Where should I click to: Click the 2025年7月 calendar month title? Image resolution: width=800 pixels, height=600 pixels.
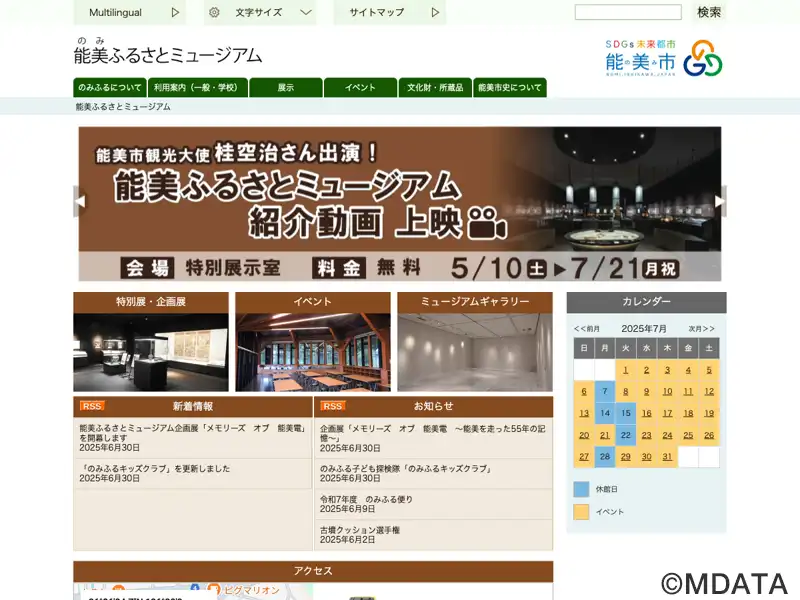click(x=644, y=329)
